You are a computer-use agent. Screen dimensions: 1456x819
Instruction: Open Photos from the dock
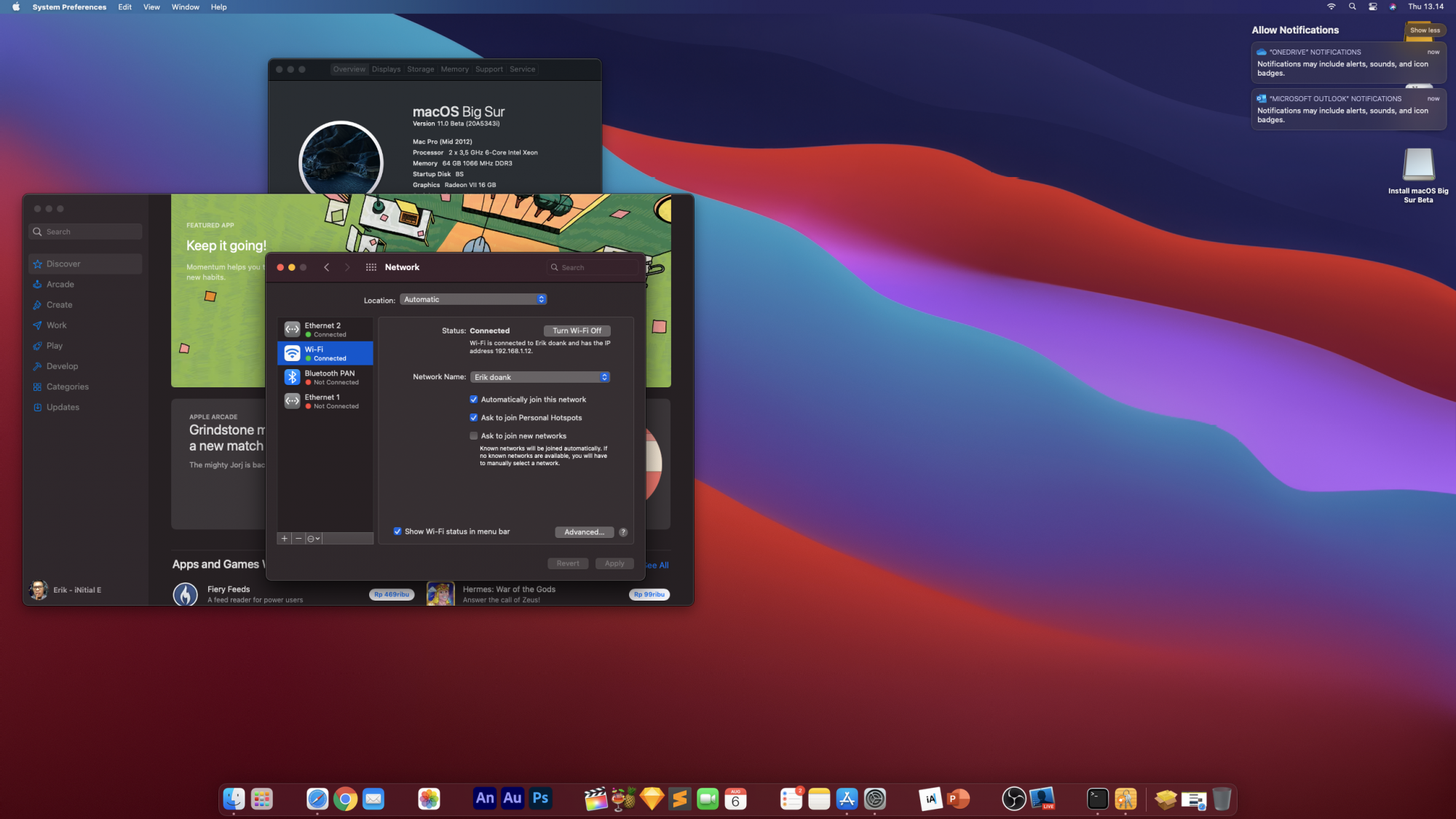430,799
